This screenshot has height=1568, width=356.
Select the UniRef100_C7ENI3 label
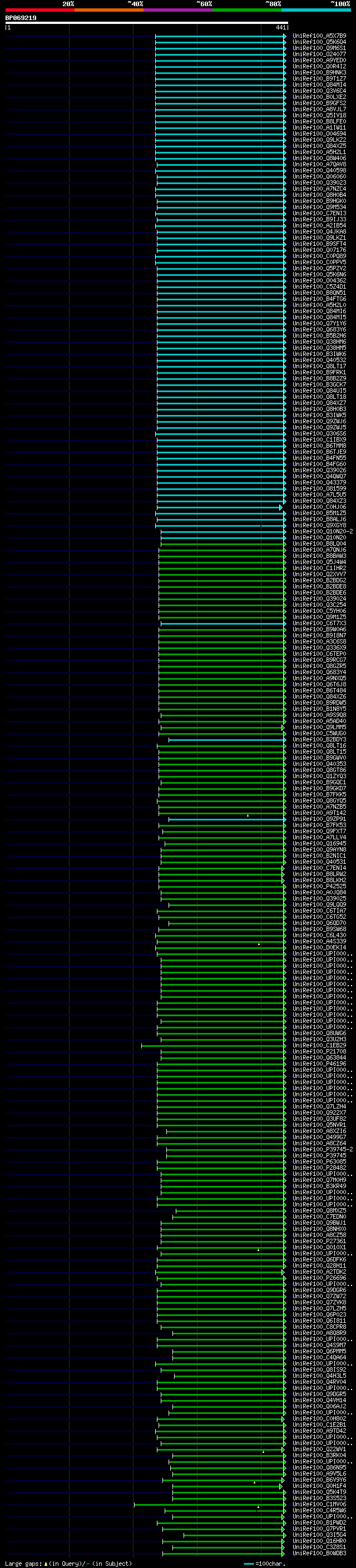pos(319,213)
